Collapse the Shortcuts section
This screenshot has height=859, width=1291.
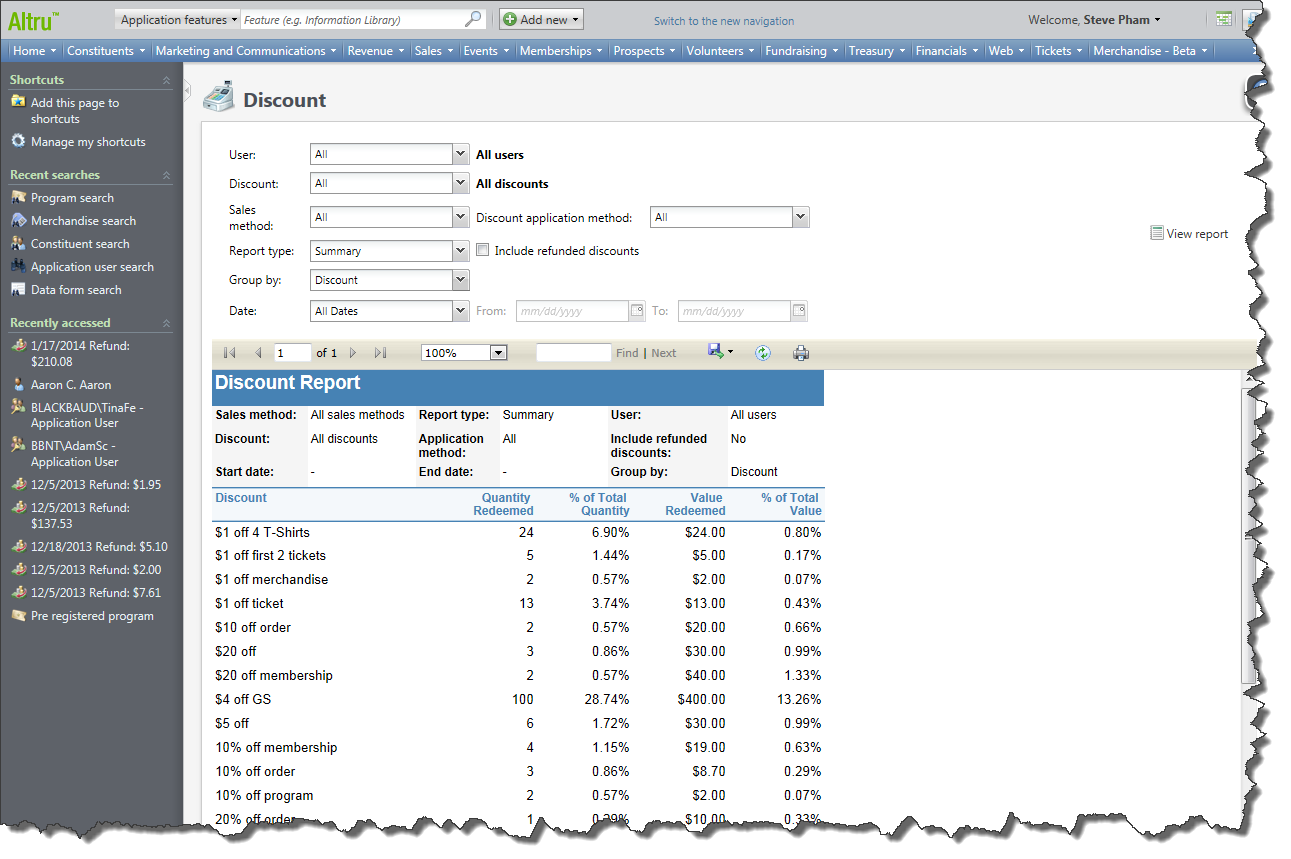166,80
